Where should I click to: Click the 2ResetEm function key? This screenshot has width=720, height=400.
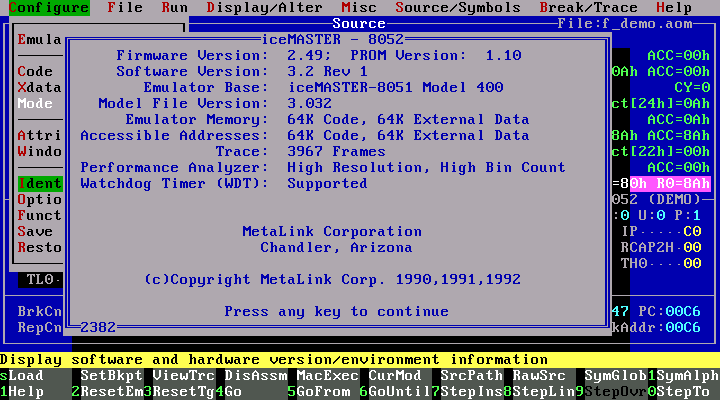point(107,392)
